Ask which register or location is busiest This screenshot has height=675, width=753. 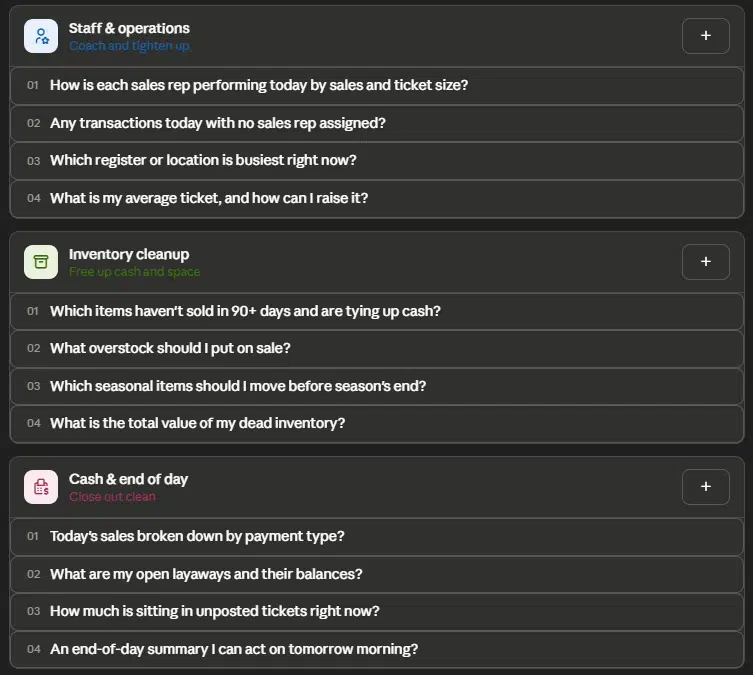(x=377, y=160)
